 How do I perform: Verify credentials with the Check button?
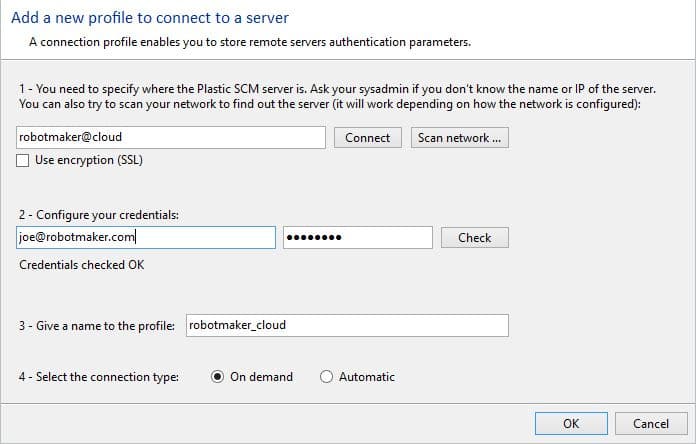tap(474, 237)
